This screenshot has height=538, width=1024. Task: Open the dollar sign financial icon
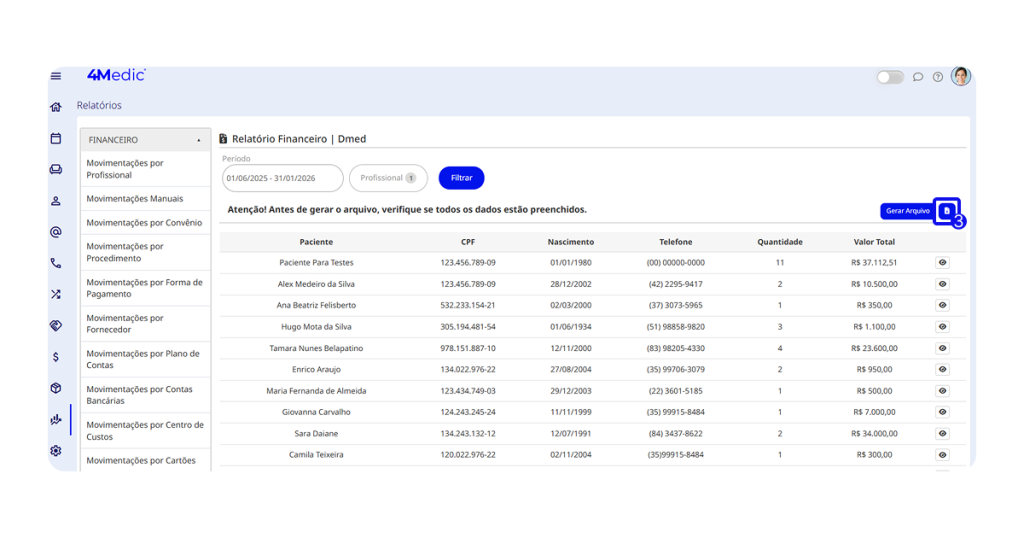click(56, 357)
